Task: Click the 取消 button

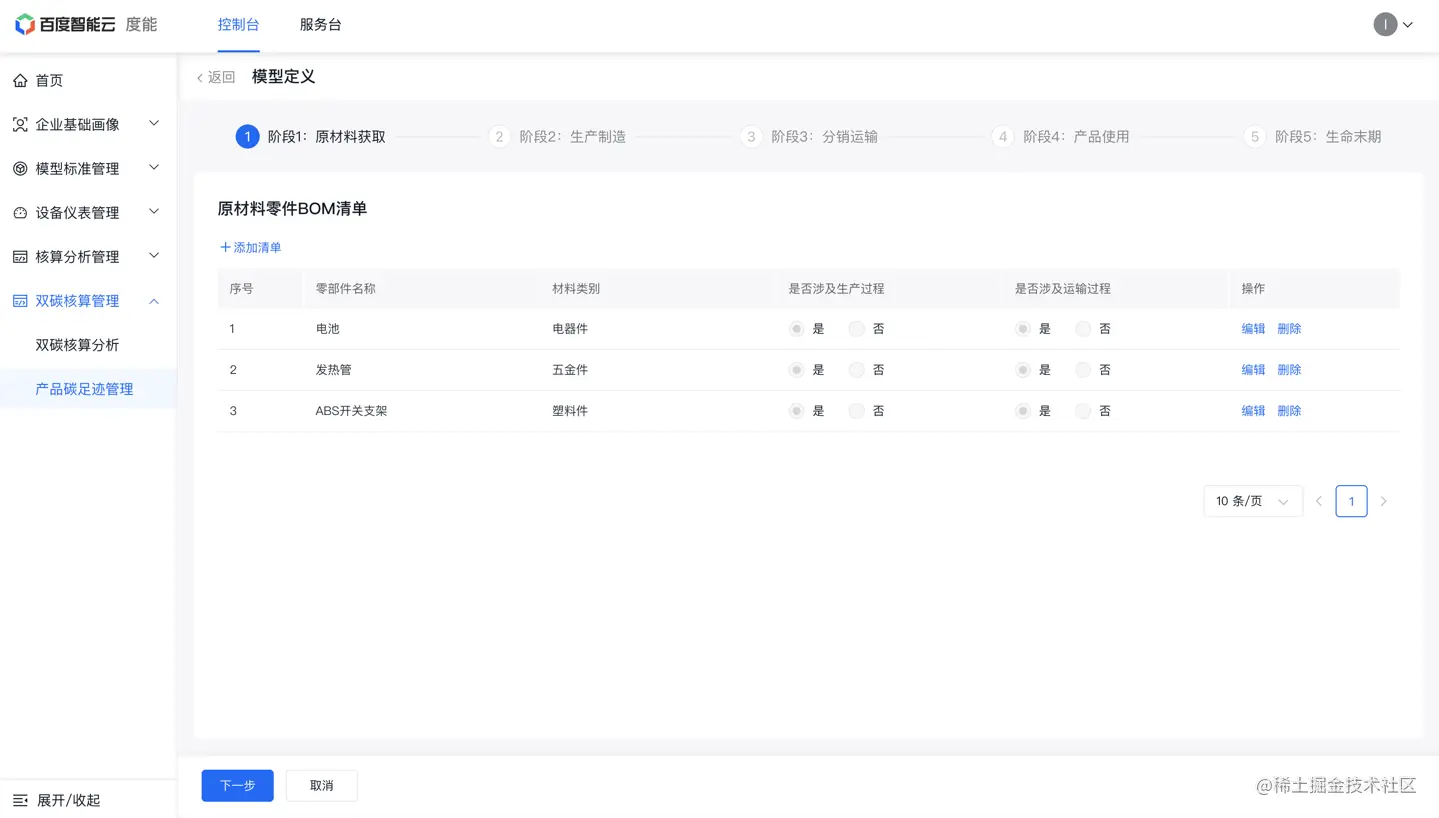Action: click(x=321, y=786)
